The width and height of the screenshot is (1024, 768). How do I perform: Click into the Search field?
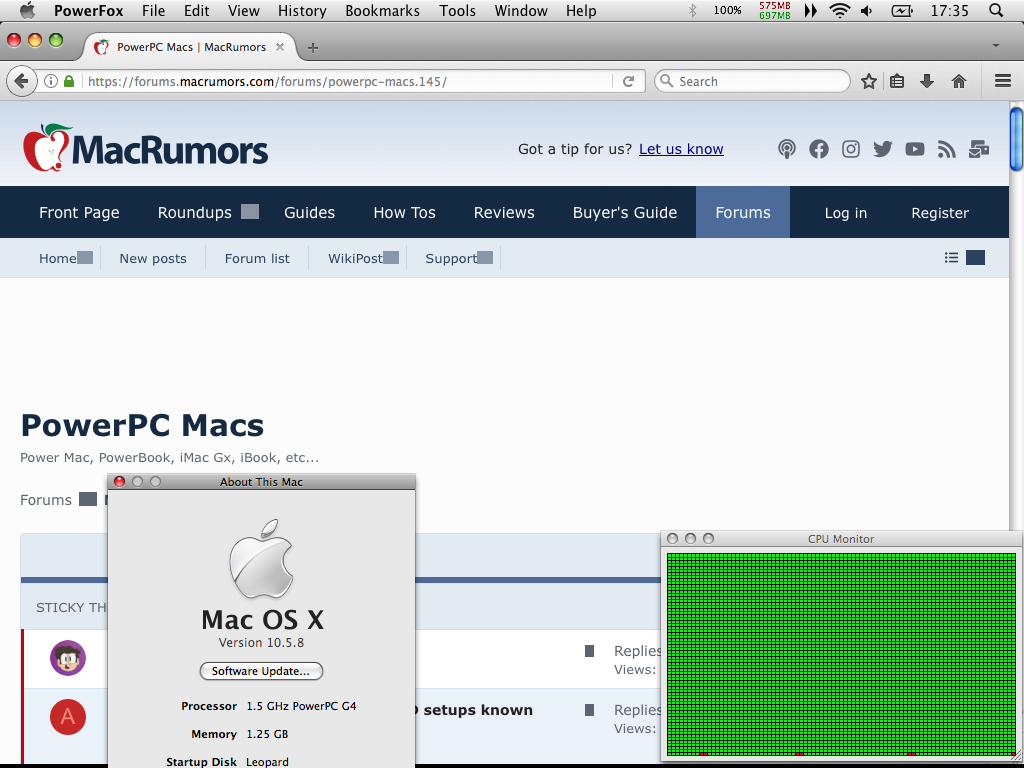point(752,82)
